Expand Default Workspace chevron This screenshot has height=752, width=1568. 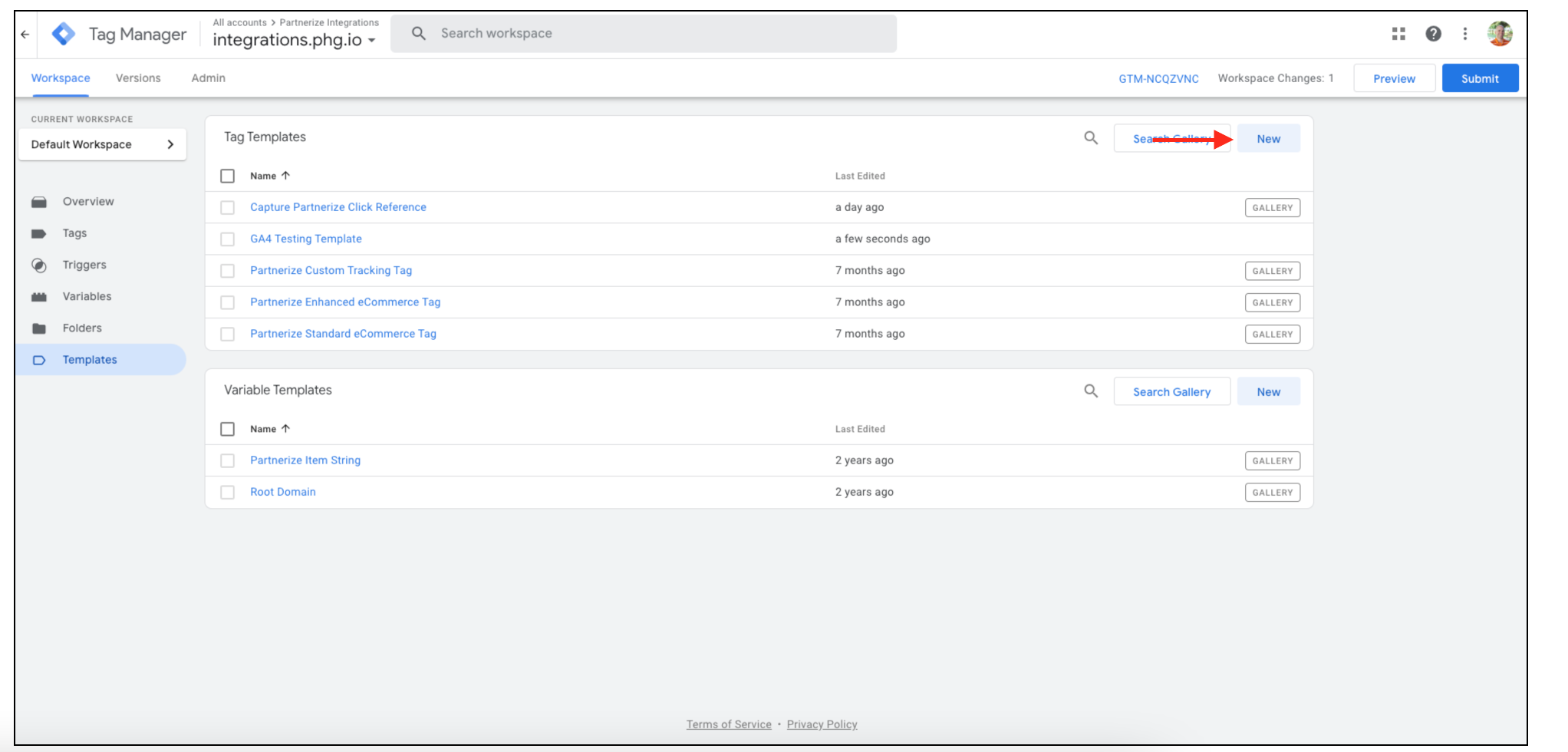(x=170, y=144)
